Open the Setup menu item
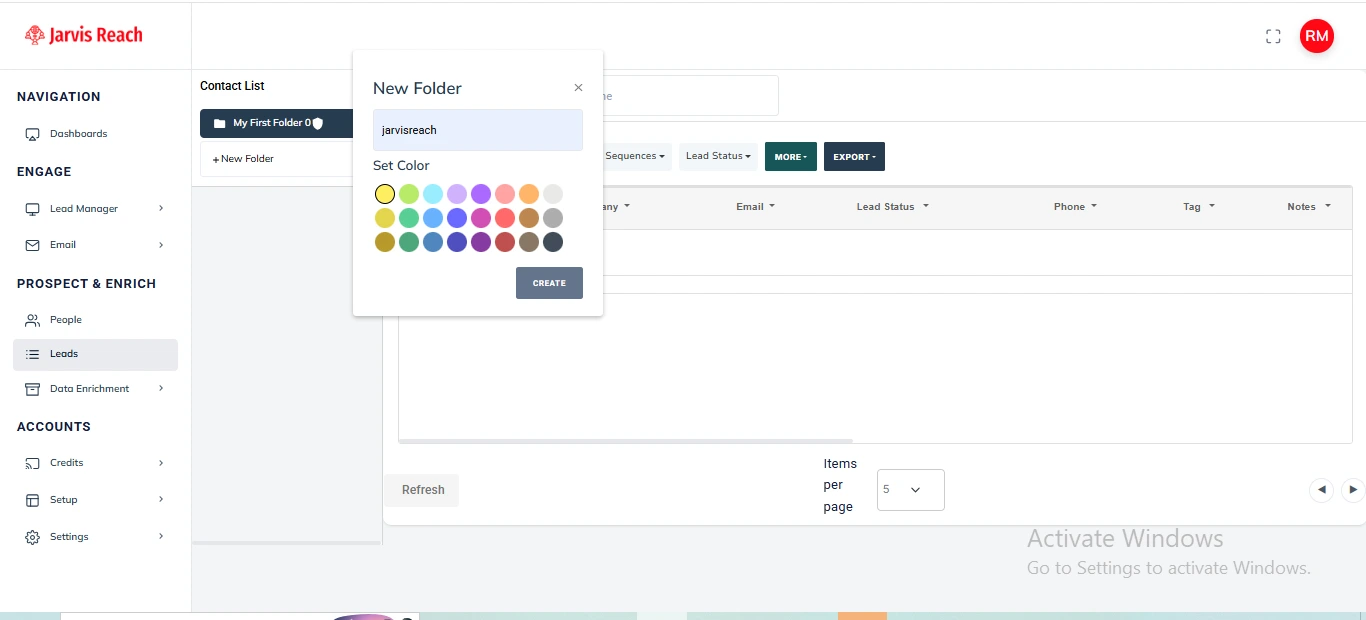The image size is (1366, 620). (x=64, y=500)
